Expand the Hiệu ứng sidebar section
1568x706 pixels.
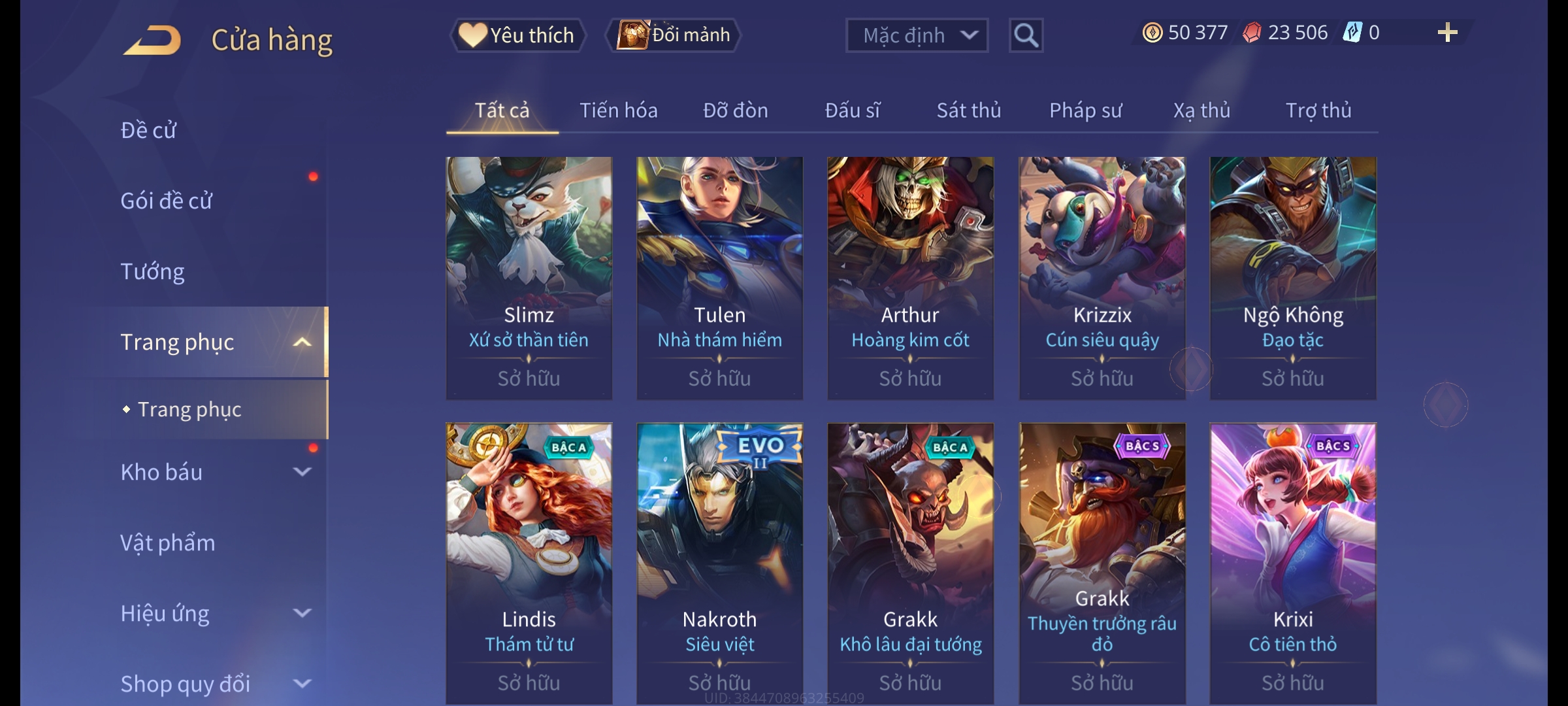coord(302,613)
